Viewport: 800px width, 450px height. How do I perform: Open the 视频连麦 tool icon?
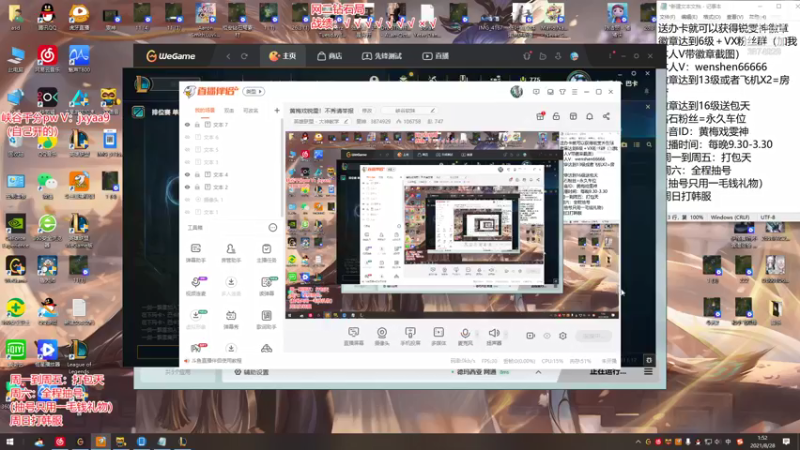coord(195,286)
